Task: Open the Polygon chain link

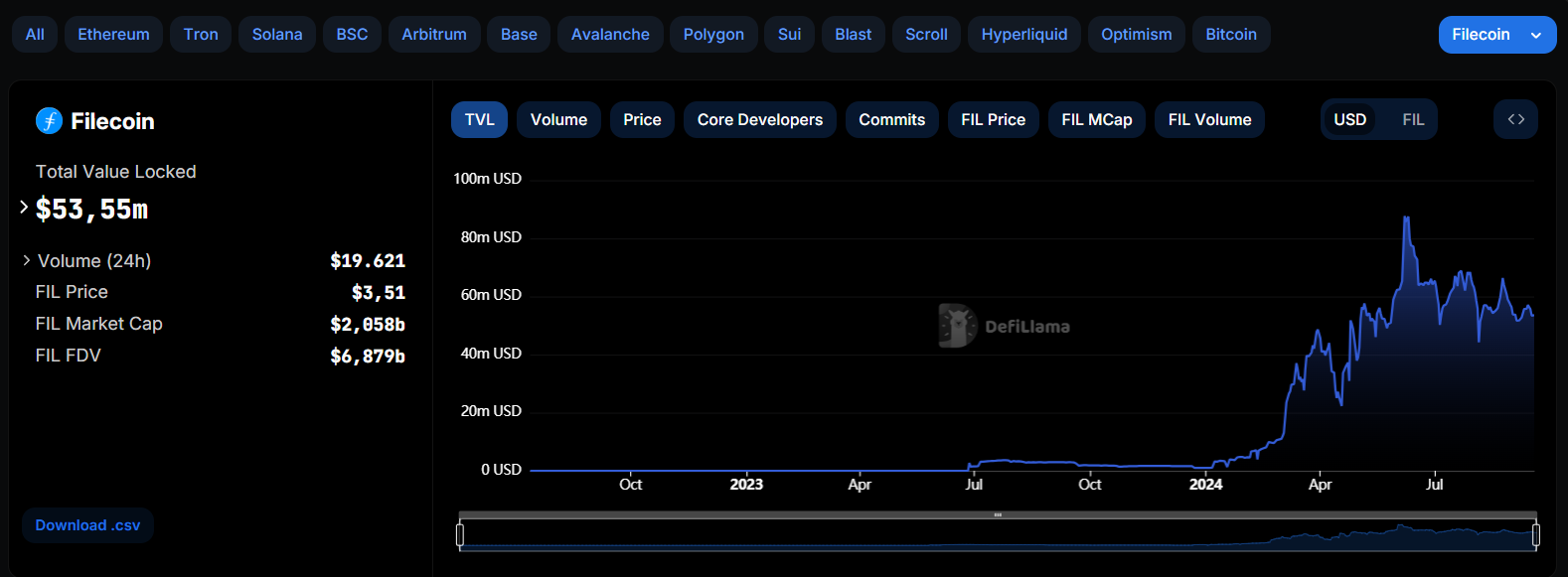Action: [713, 34]
